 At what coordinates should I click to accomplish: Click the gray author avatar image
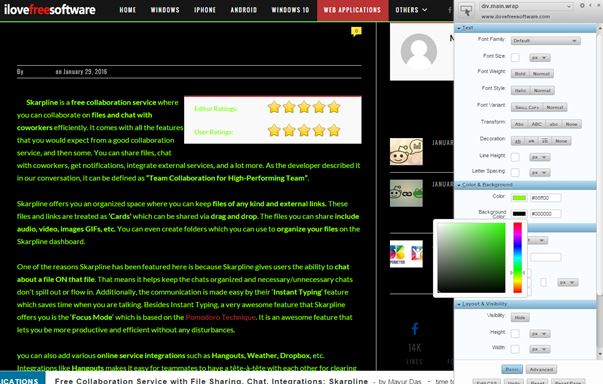tap(419, 51)
